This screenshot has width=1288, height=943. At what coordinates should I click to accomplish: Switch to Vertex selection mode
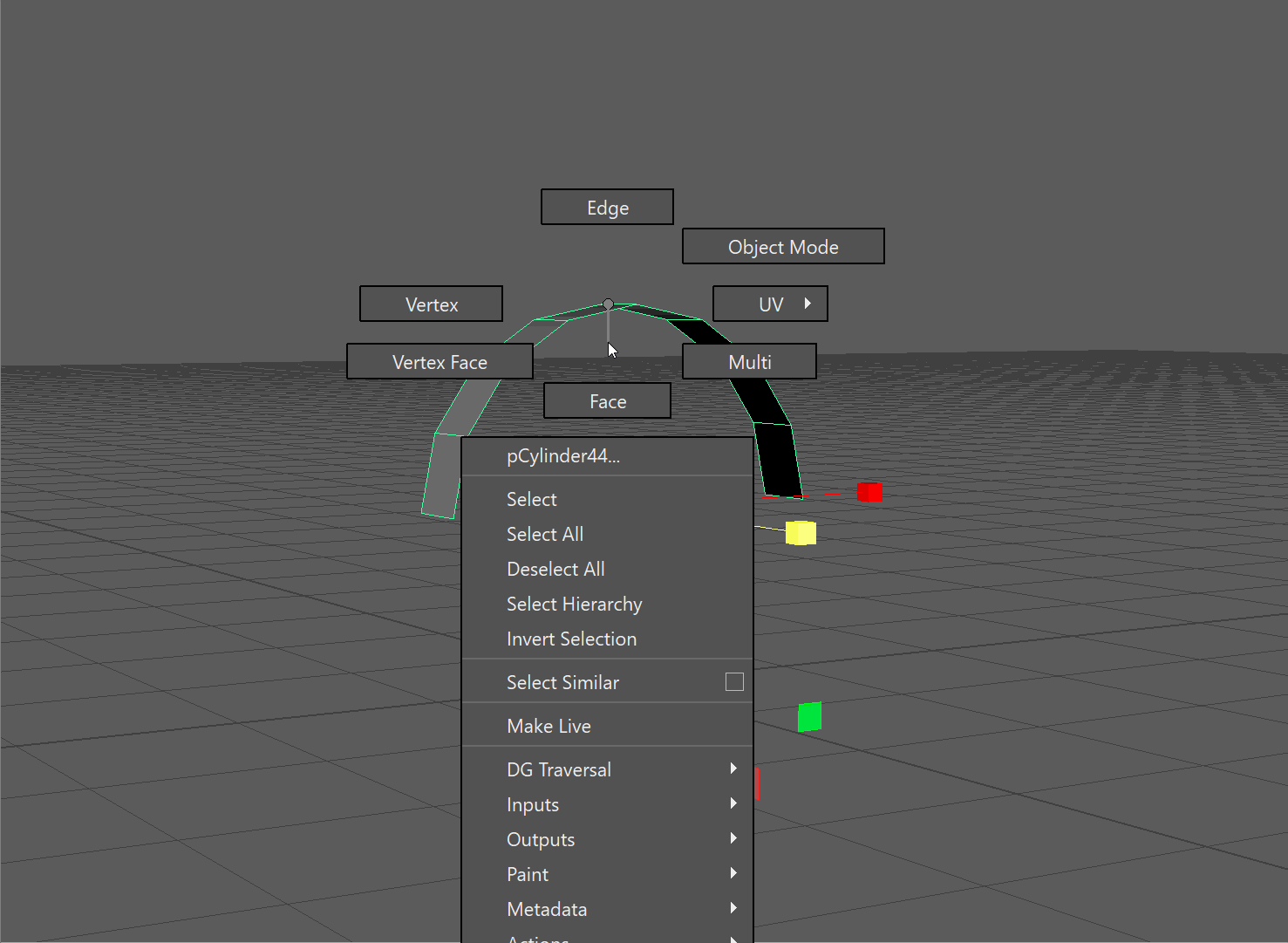431,304
